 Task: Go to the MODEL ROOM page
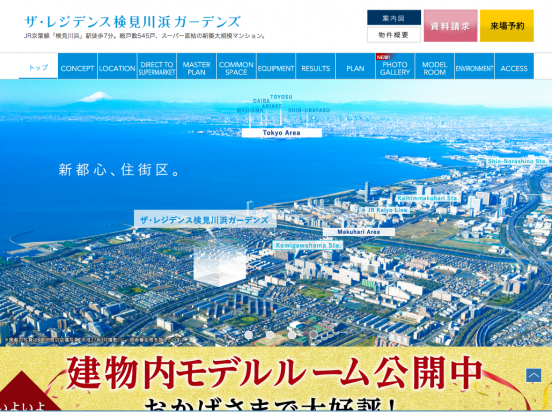(x=435, y=66)
